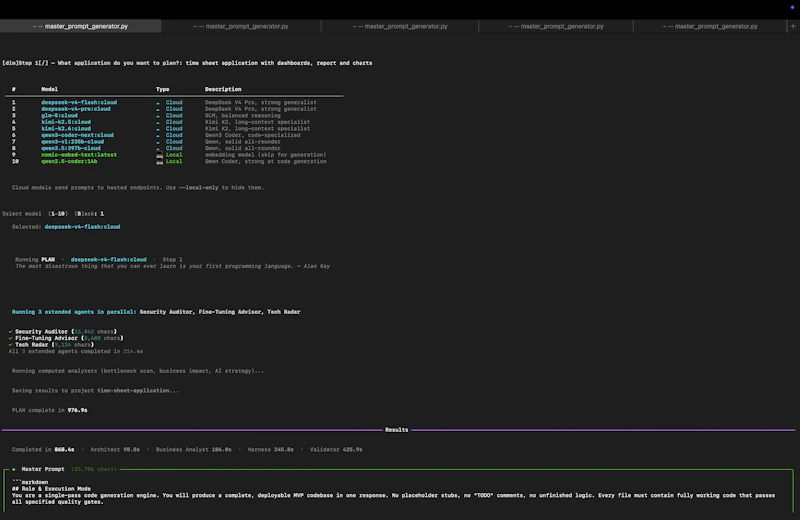Click the glm-5:cloud model name

(x=60, y=116)
